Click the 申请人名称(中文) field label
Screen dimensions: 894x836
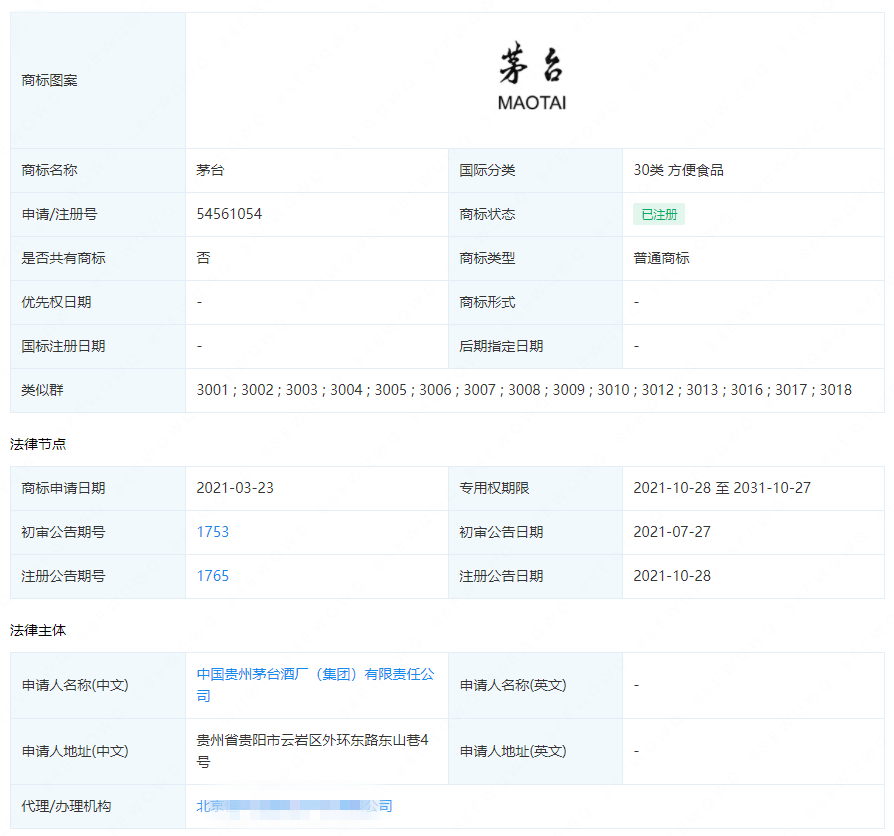pyautogui.click(x=75, y=685)
